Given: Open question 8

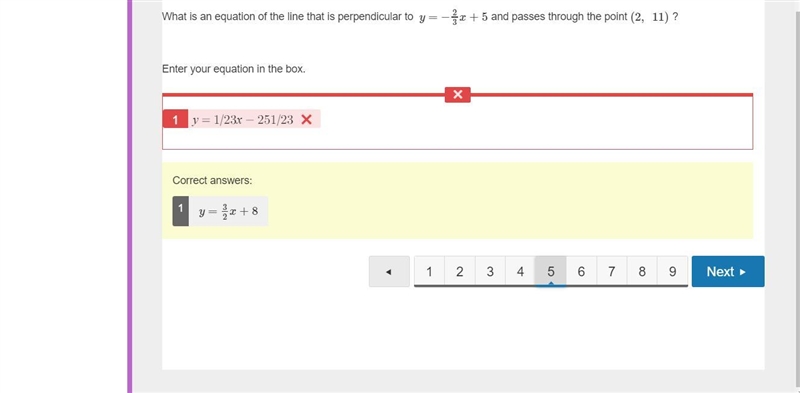Looking at the screenshot, I should pos(642,272).
